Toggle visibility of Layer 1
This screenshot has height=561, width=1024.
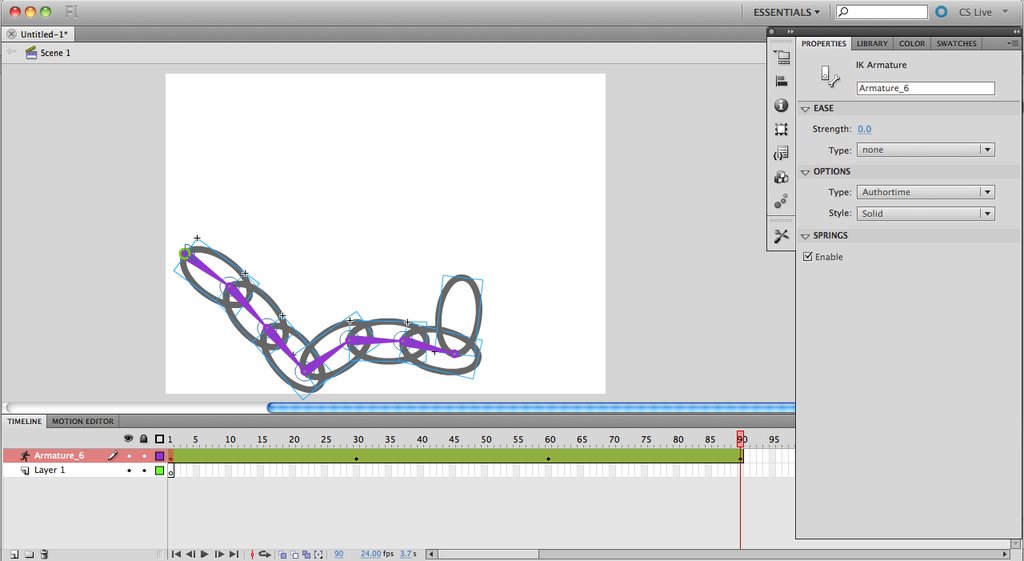[129, 470]
